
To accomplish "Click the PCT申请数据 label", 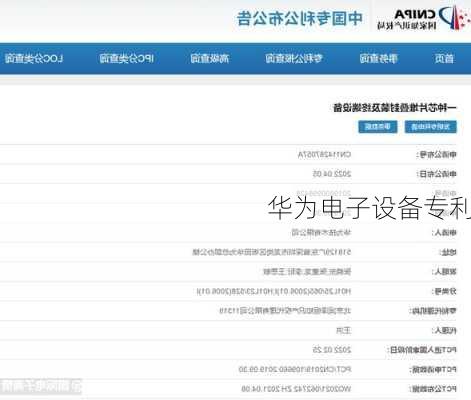I will coord(433,369).
